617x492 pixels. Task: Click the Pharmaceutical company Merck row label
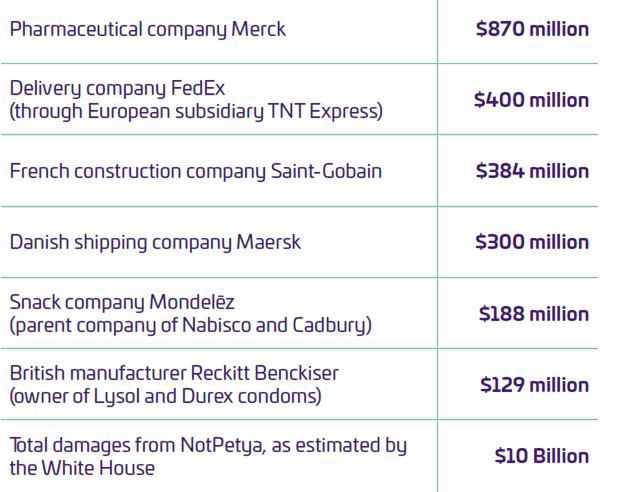click(147, 29)
